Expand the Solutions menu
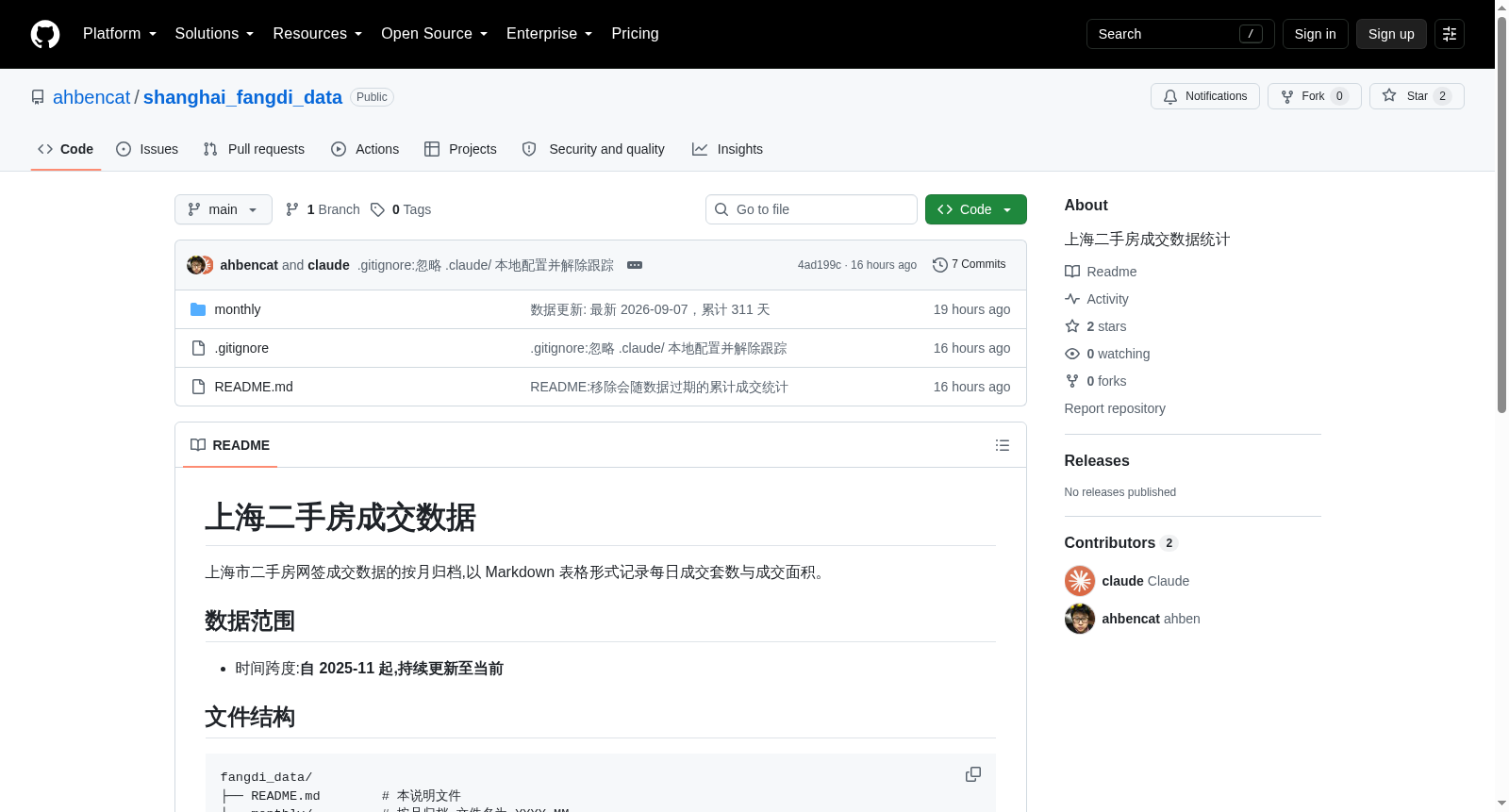 [x=214, y=34]
